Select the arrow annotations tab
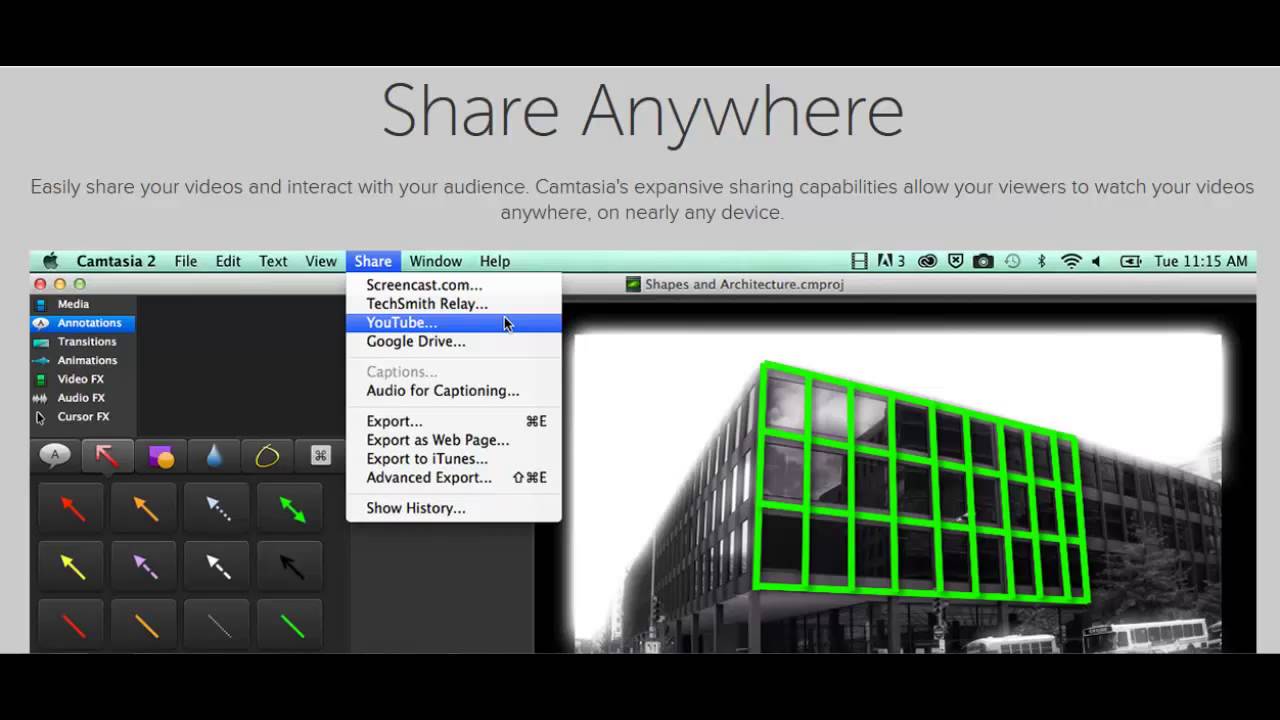The height and width of the screenshot is (720, 1280). pyautogui.click(x=107, y=456)
